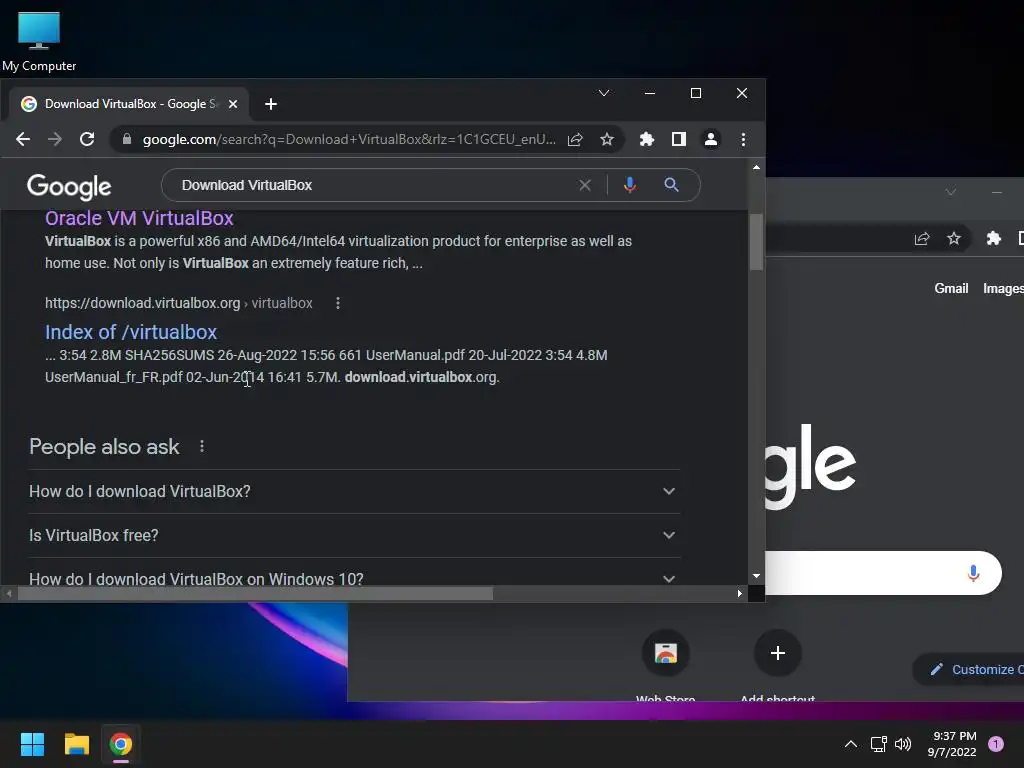Submit the search with the magnifier icon
The height and width of the screenshot is (768, 1024).
click(x=671, y=185)
